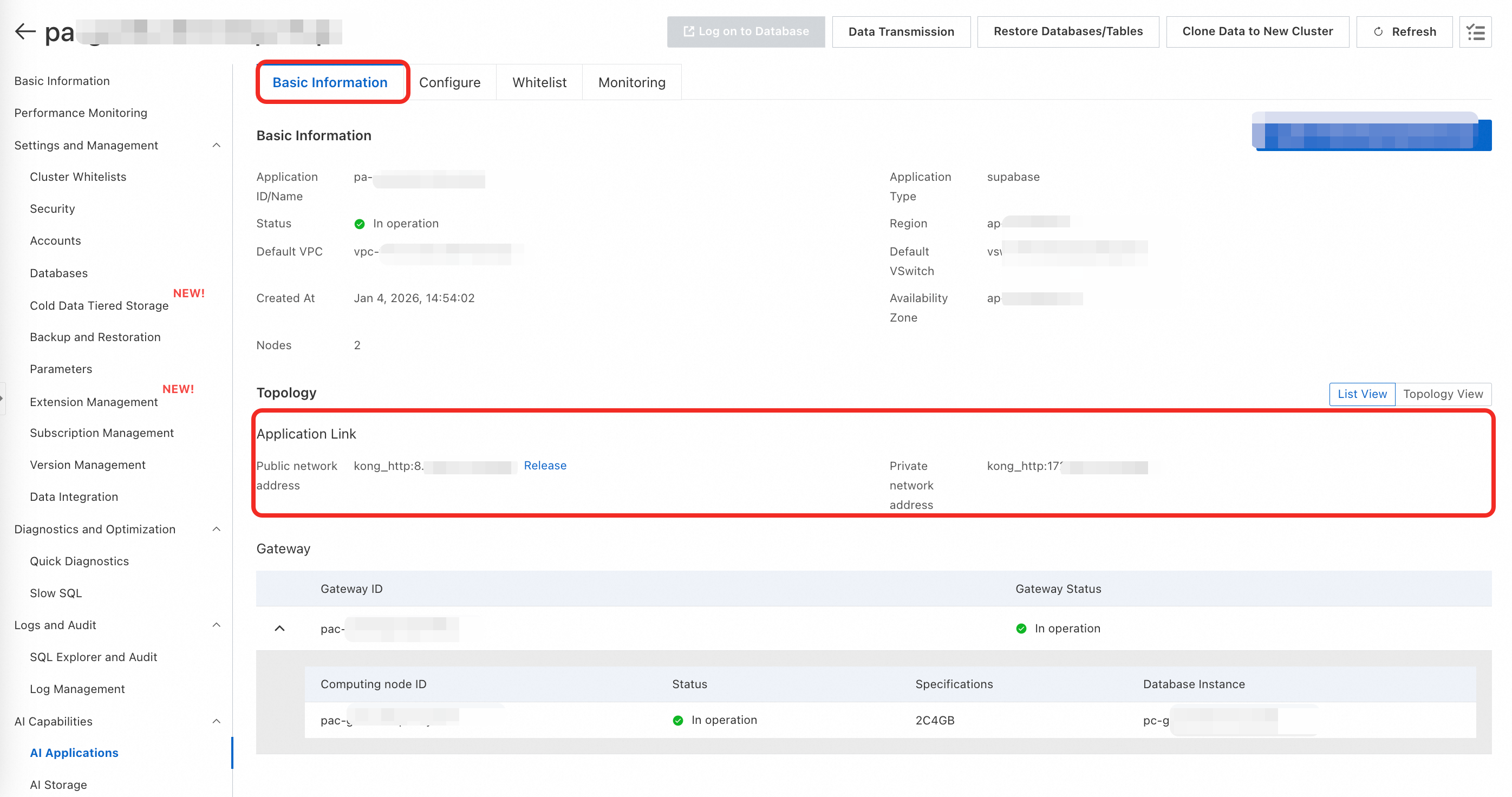
Task: Open the Whitelist tab
Action: coord(539,83)
